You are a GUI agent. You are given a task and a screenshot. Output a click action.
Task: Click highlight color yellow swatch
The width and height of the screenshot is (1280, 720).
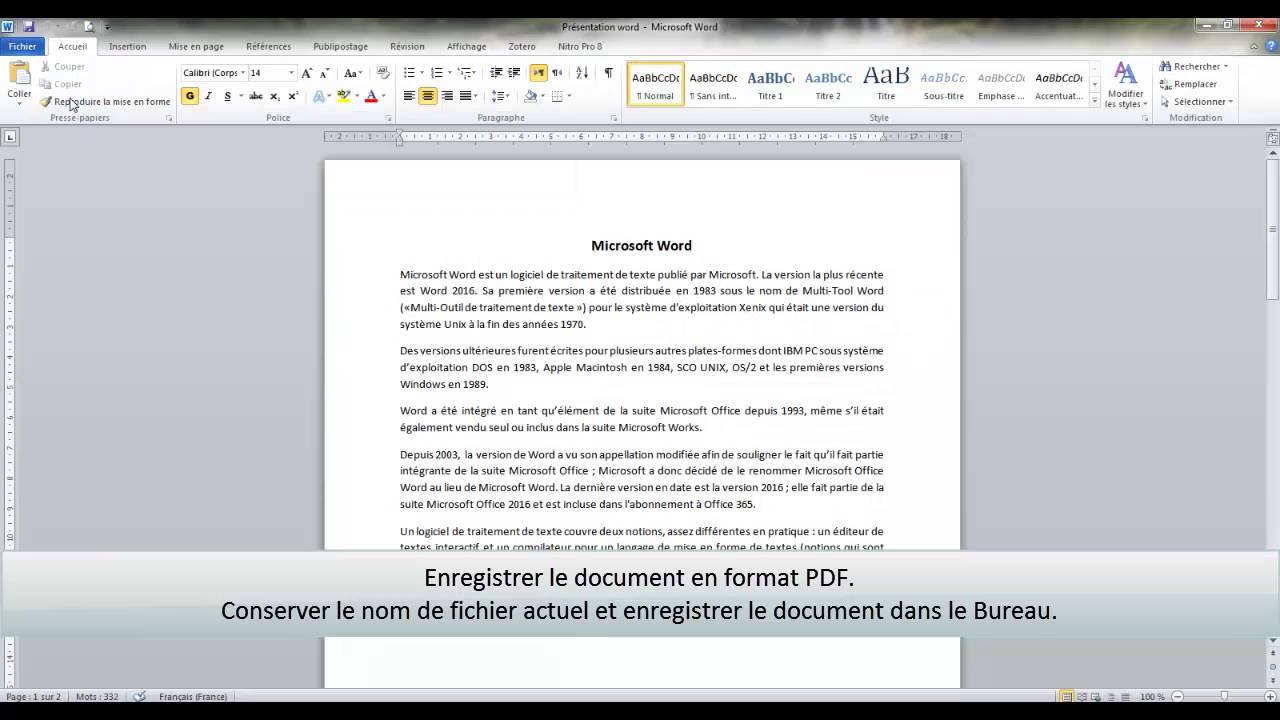point(343,96)
